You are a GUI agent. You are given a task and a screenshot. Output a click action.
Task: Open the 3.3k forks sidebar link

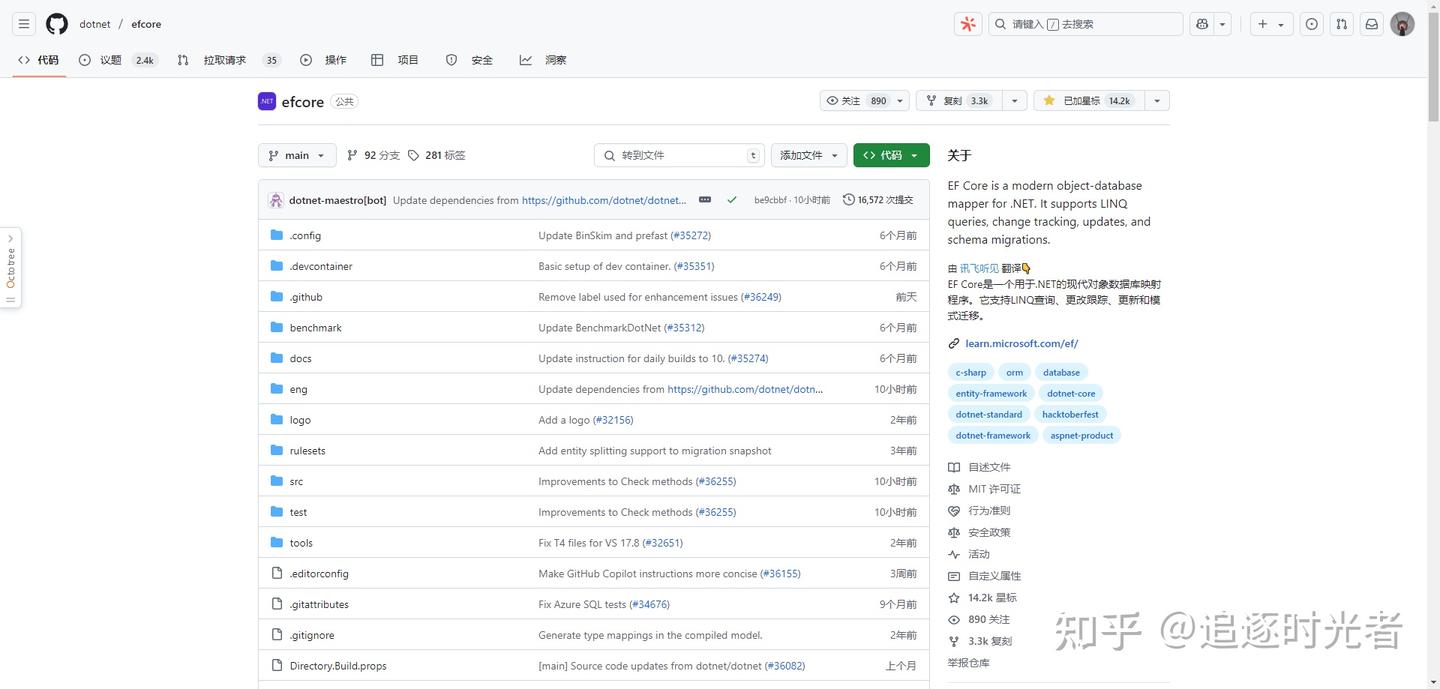[980, 641]
